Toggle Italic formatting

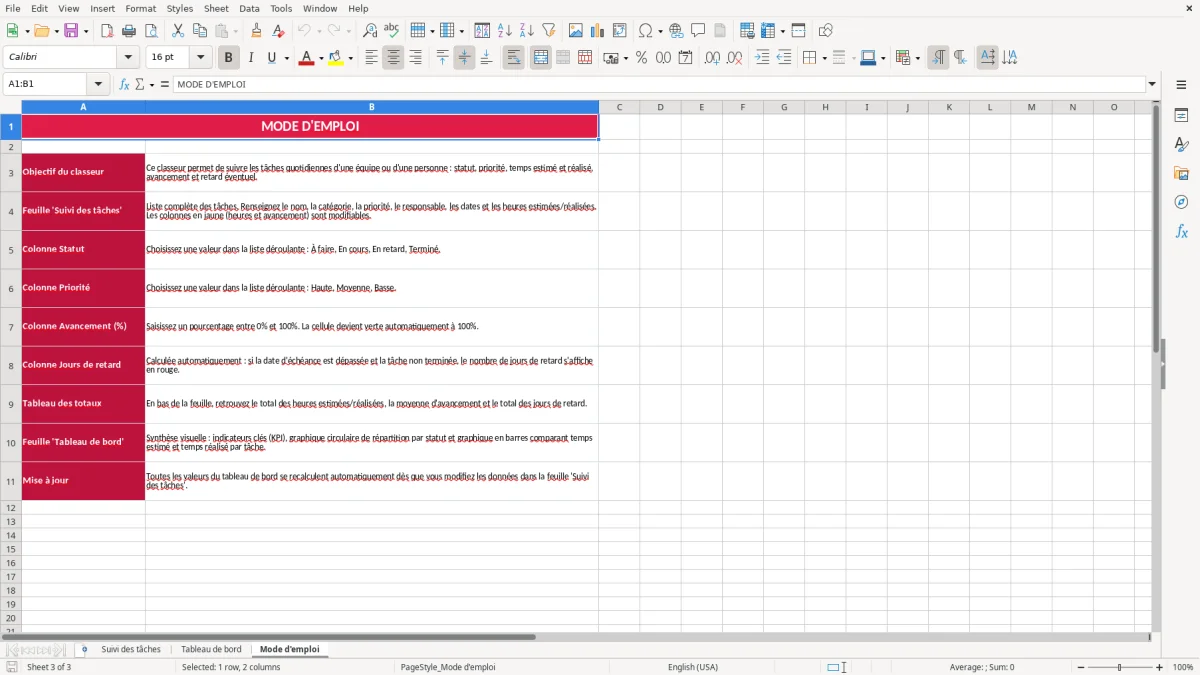click(251, 58)
